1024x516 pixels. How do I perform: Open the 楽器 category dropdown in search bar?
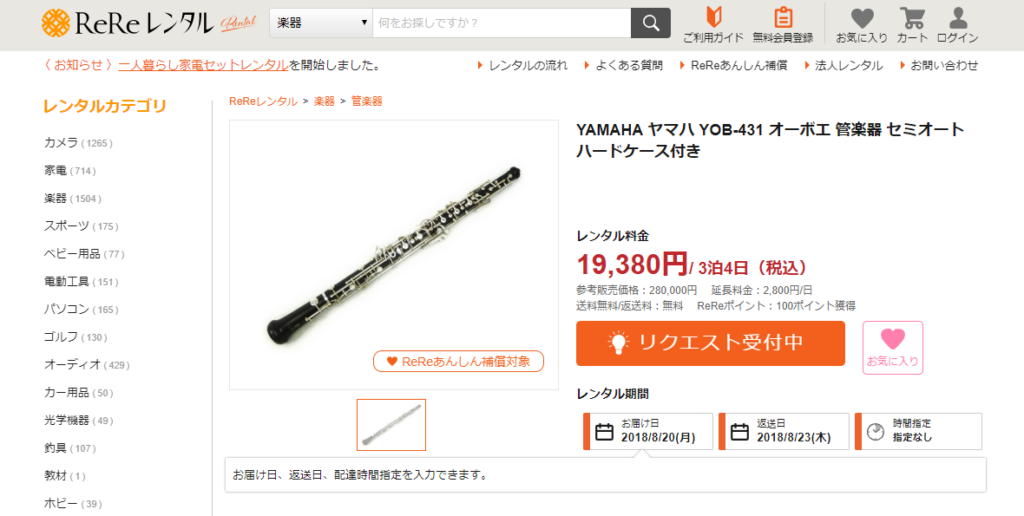pyautogui.click(x=321, y=23)
